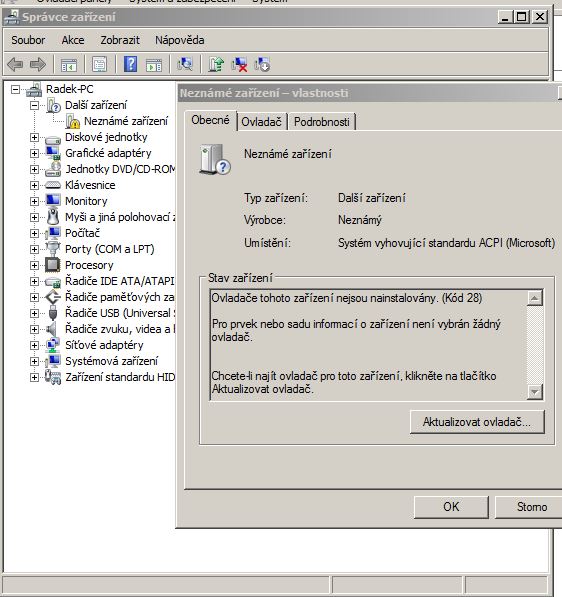Click the blue Help question mark icon
Viewport: 562px width, 597px height.
point(130,64)
